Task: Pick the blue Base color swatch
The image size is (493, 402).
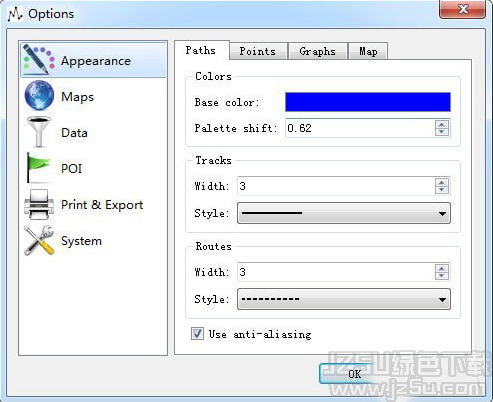Action: click(x=368, y=102)
